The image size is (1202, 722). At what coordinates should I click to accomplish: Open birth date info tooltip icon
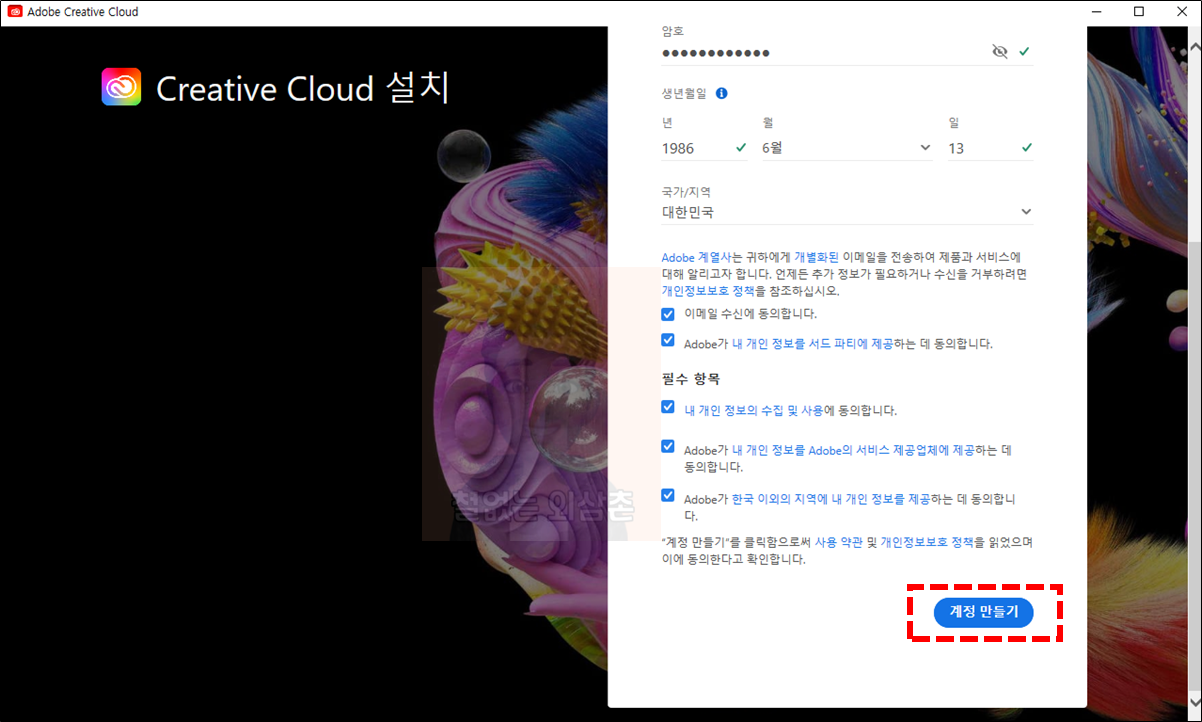coord(721,93)
